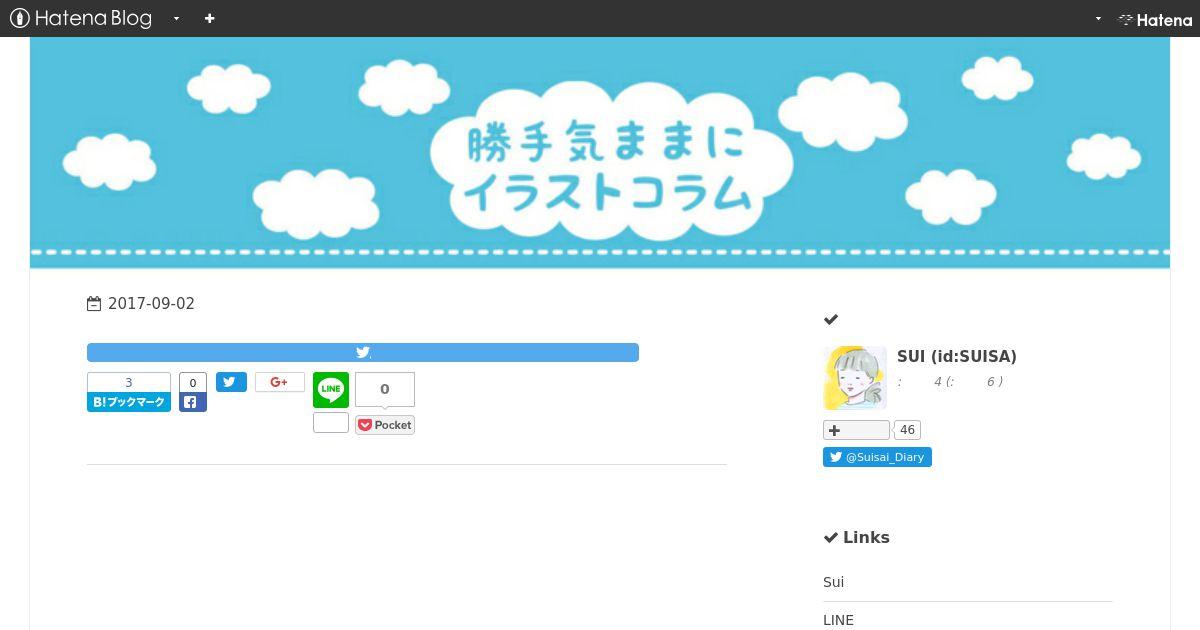Click the empty box below LINE icon
This screenshot has width=1200, height=630.
tap(331, 423)
